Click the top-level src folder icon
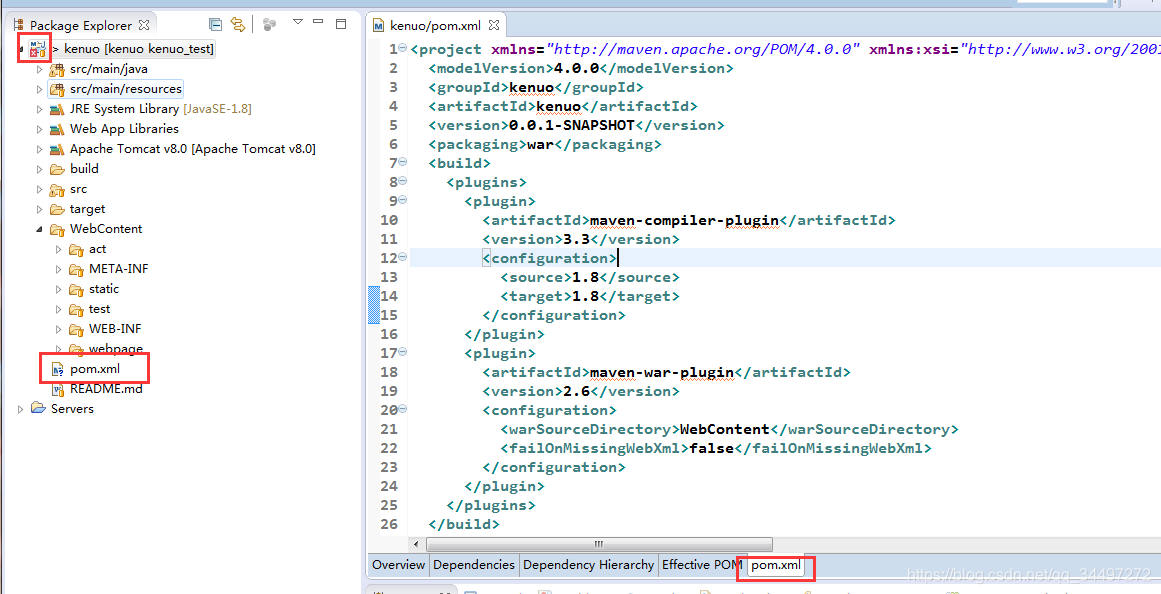This screenshot has width=1161, height=594. [57, 190]
